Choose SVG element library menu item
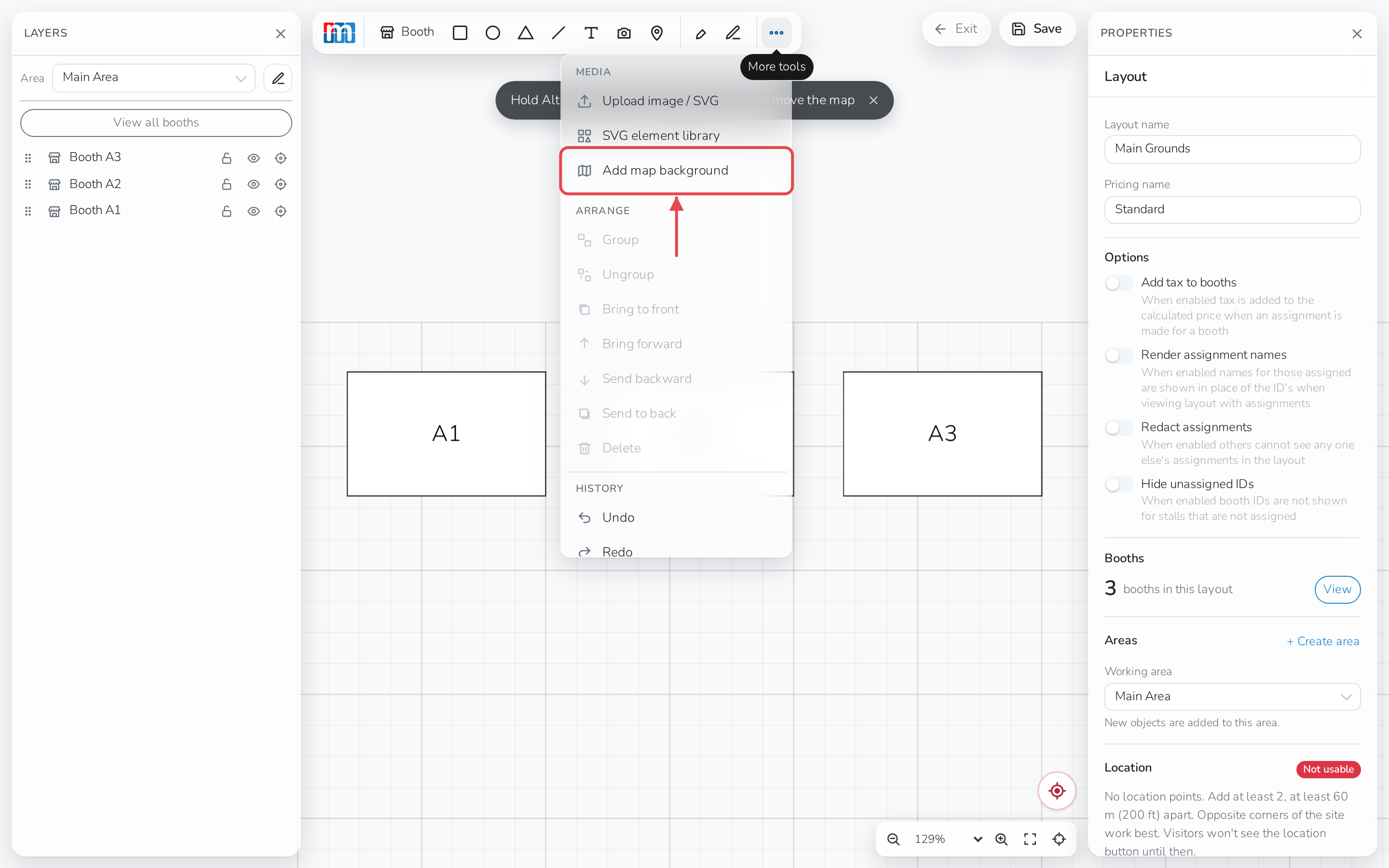1389x868 pixels. 676,136
